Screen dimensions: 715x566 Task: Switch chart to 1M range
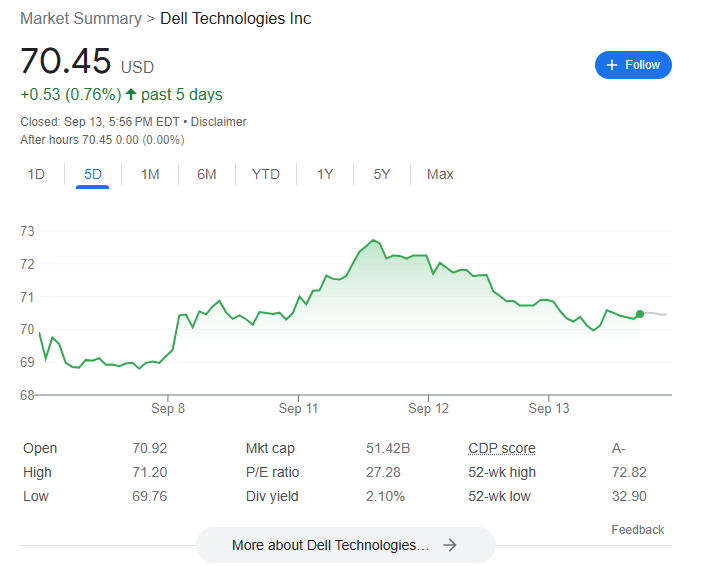click(x=150, y=174)
